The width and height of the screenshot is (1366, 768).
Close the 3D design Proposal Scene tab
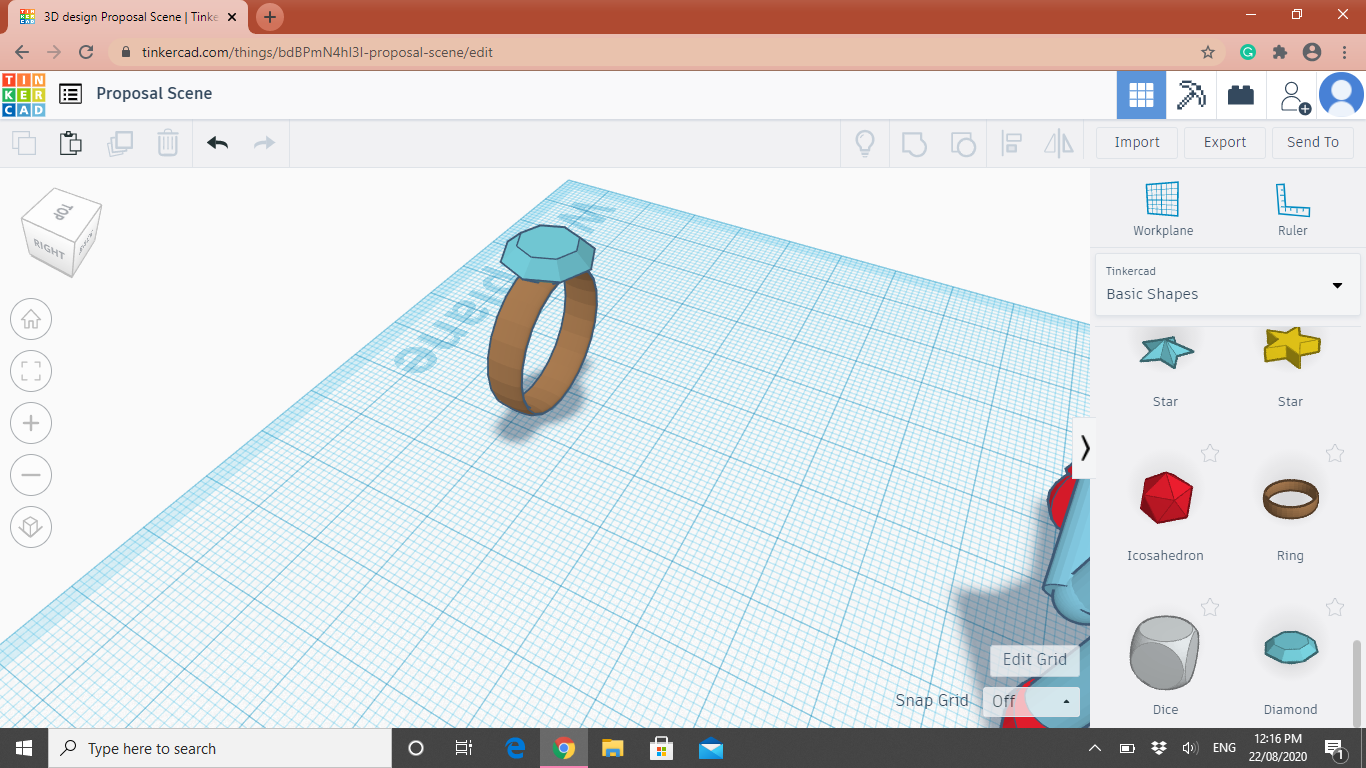232,17
